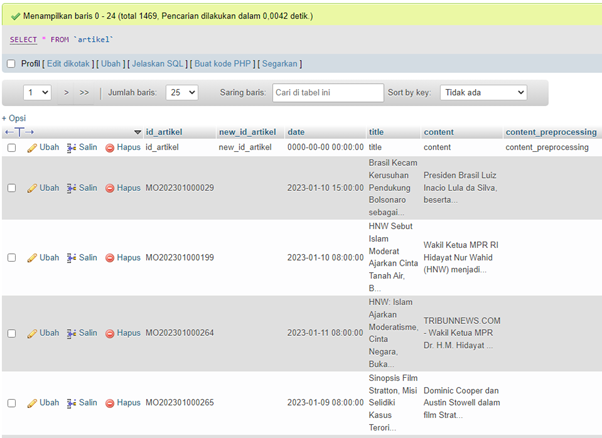Open the Jumlah baris rows dropdown

tap(181, 92)
